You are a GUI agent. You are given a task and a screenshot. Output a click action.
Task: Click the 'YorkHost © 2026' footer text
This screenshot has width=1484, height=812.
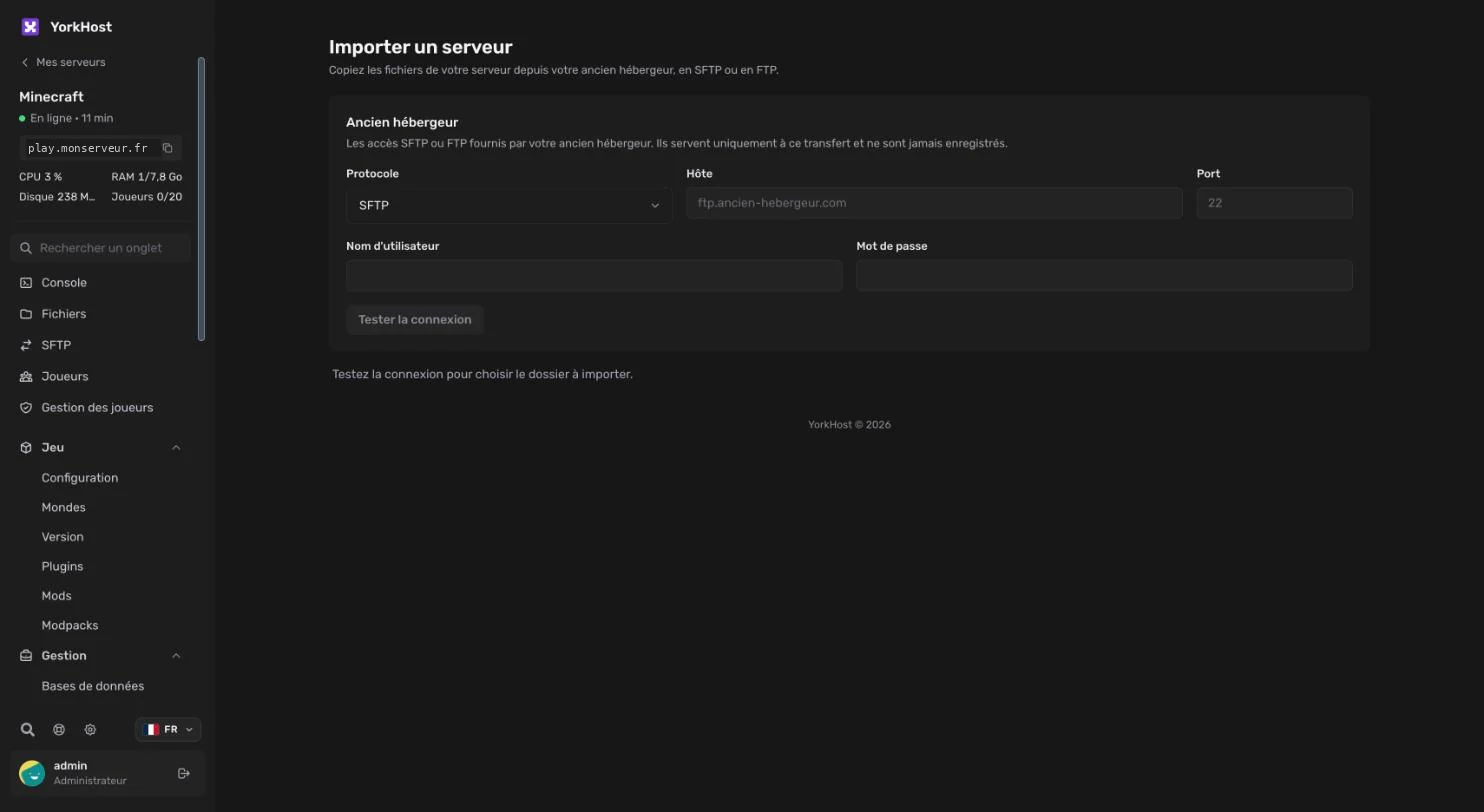click(849, 425)
